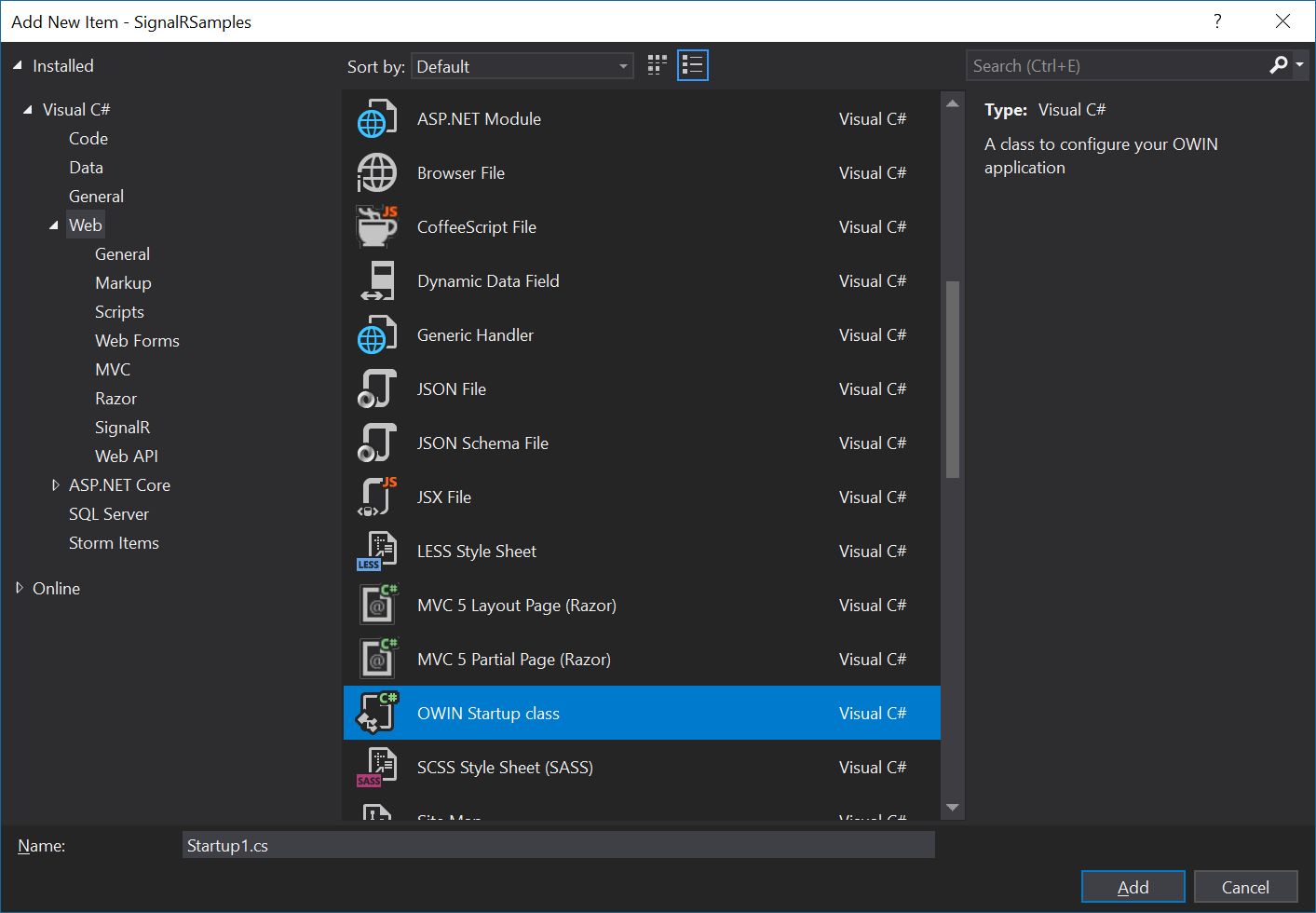
Task: Select 'MVC 5 Layout Page (Razor)' text
Action: point(517,606)
